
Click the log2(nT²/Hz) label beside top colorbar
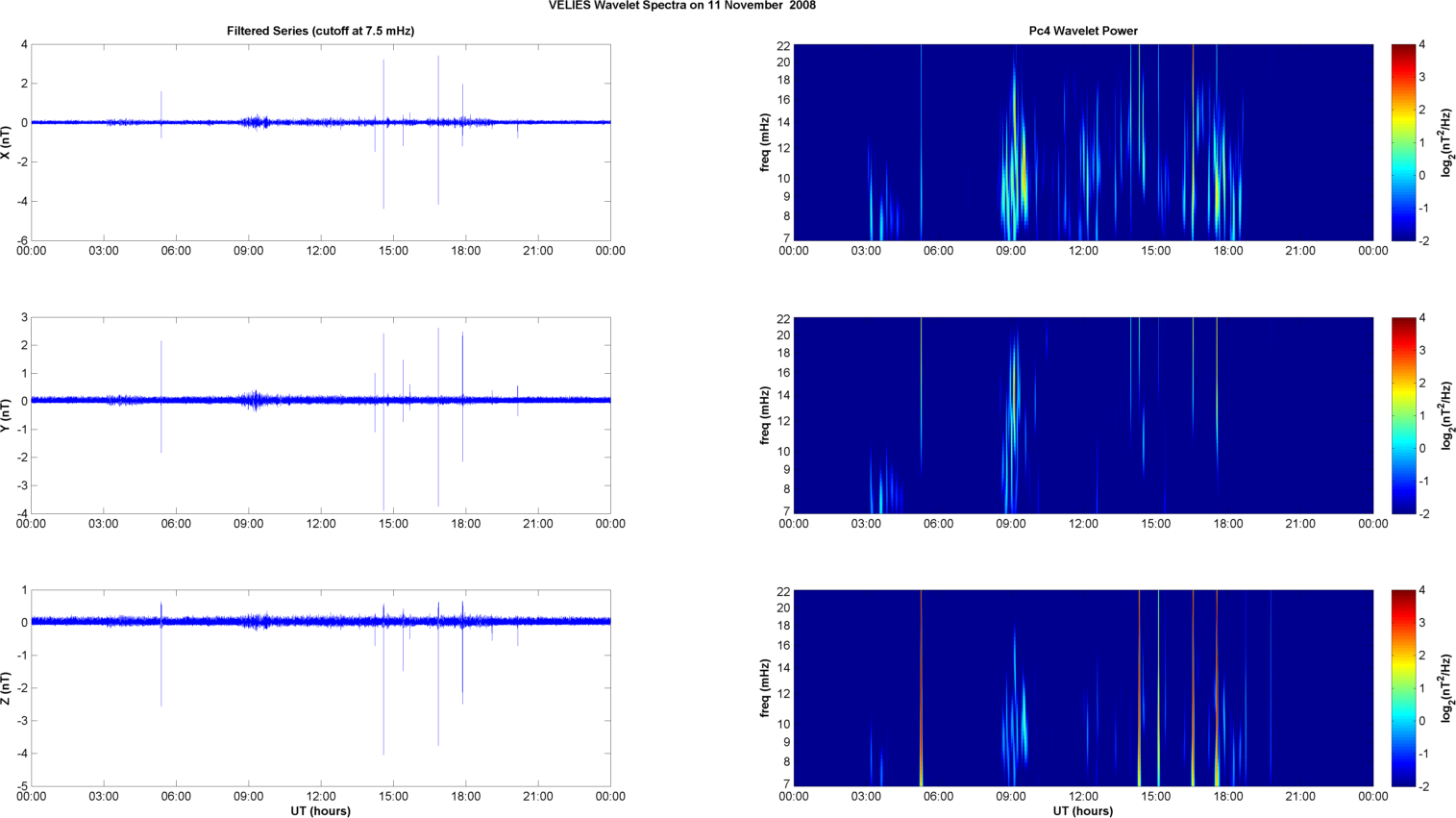(1447, 142)
